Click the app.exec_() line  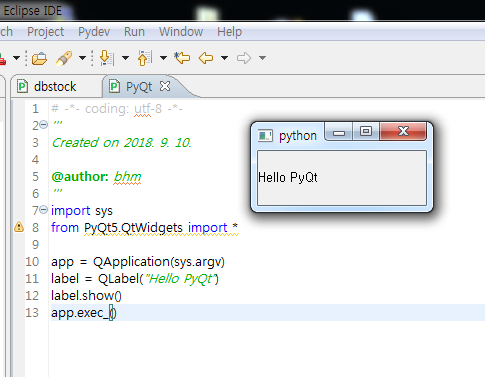[x=84, y=313]
